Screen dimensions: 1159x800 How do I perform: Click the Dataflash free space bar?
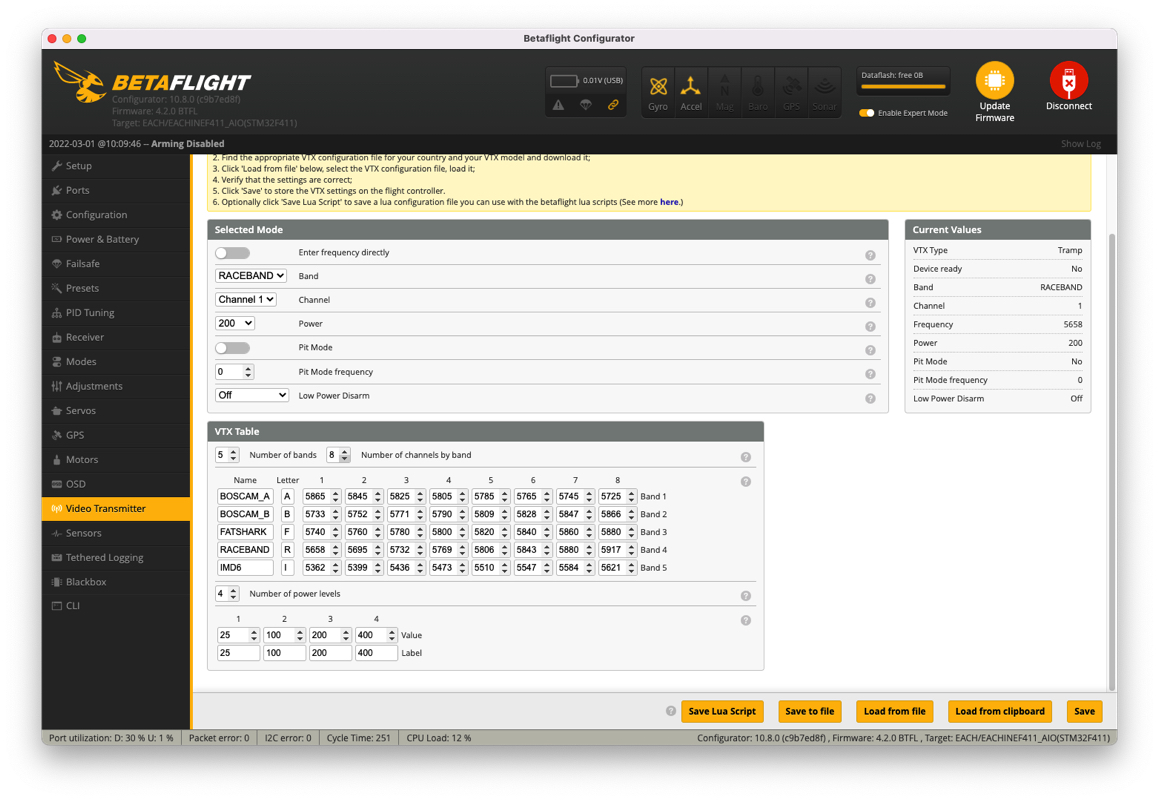903,87
